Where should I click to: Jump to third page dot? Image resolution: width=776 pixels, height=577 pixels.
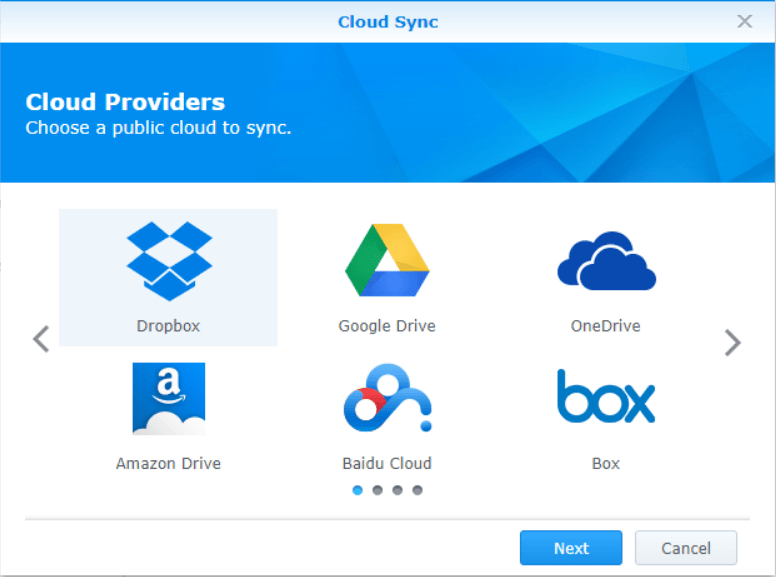pos(397,490)
